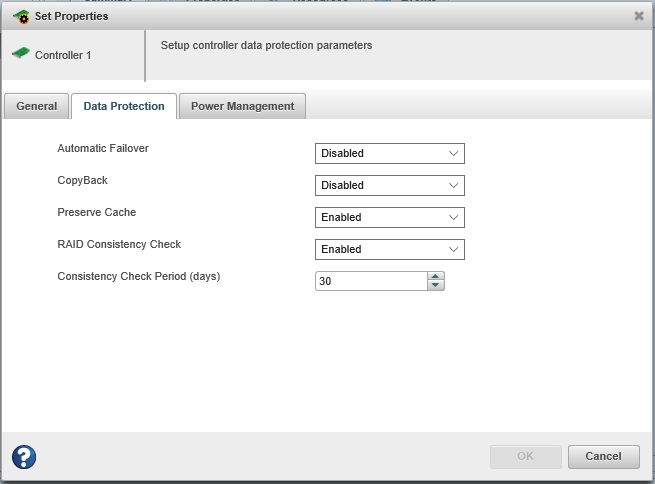Switch to the General tab
This screenshot has width=655, height=484.
(x=37, y=106)
